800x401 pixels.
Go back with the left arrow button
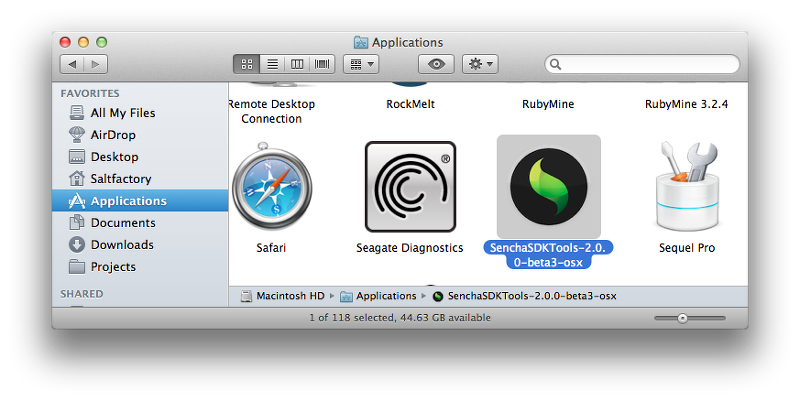coord(72,64)
